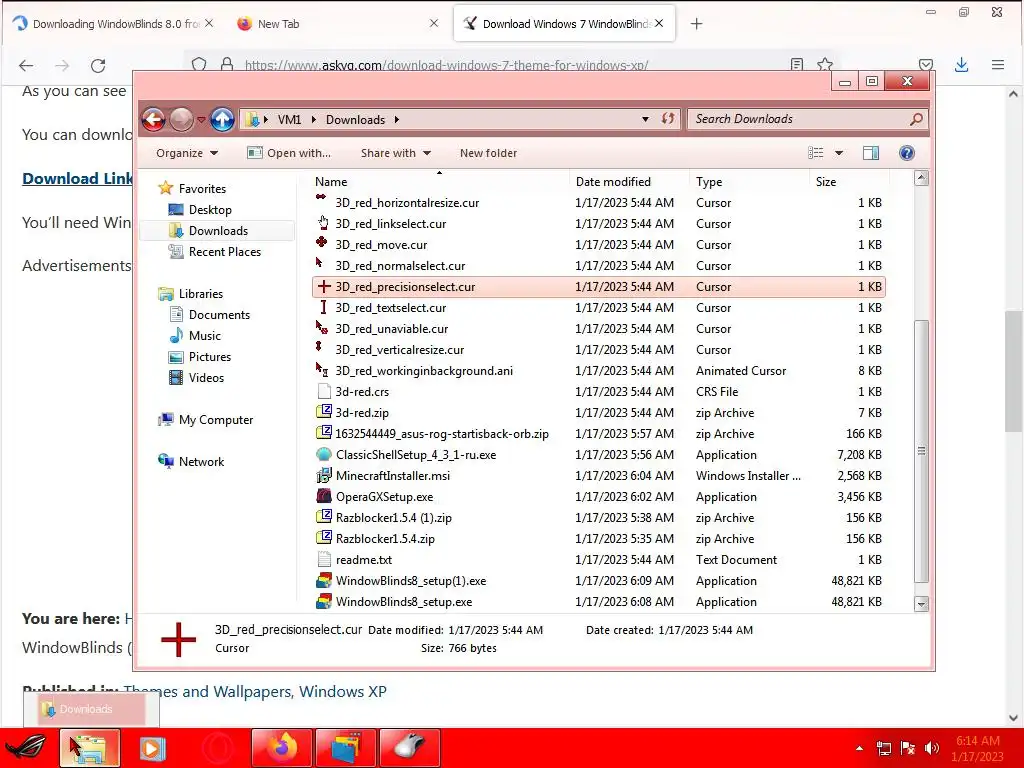Click New folder in Explorer toolbar
The height and width of the screenshot is (768, 1024).
click(488, 153)
